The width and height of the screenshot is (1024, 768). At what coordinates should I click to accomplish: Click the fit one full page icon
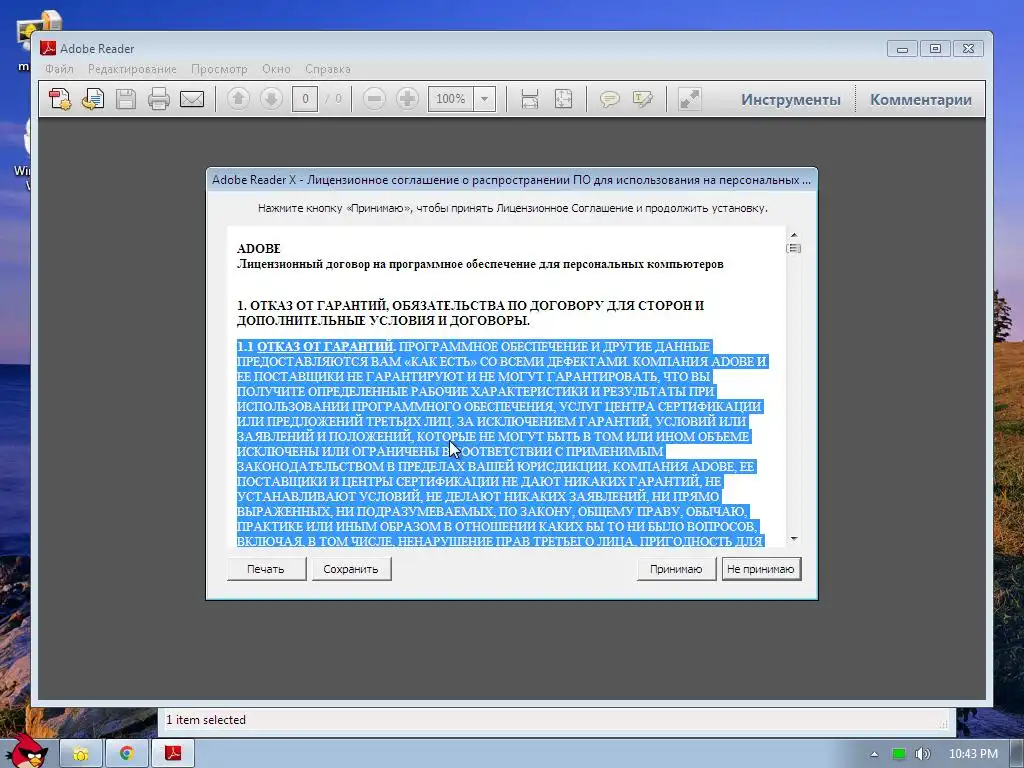click(x=563, y=99)
